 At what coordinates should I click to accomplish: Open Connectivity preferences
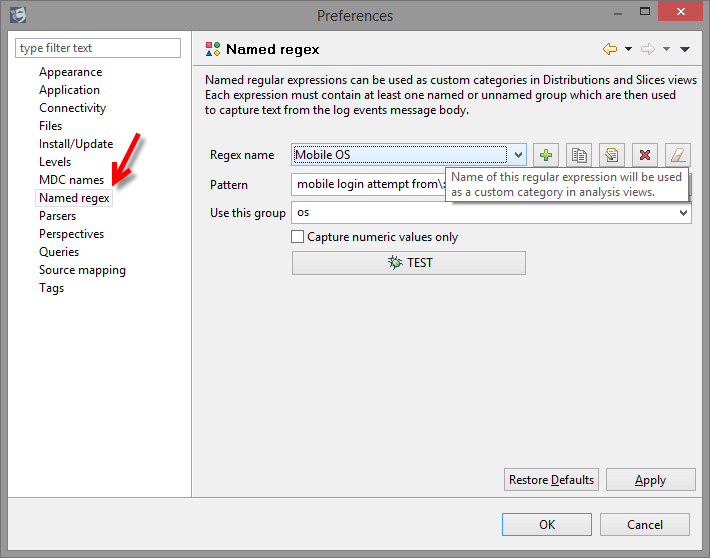(x=72, y=108)
